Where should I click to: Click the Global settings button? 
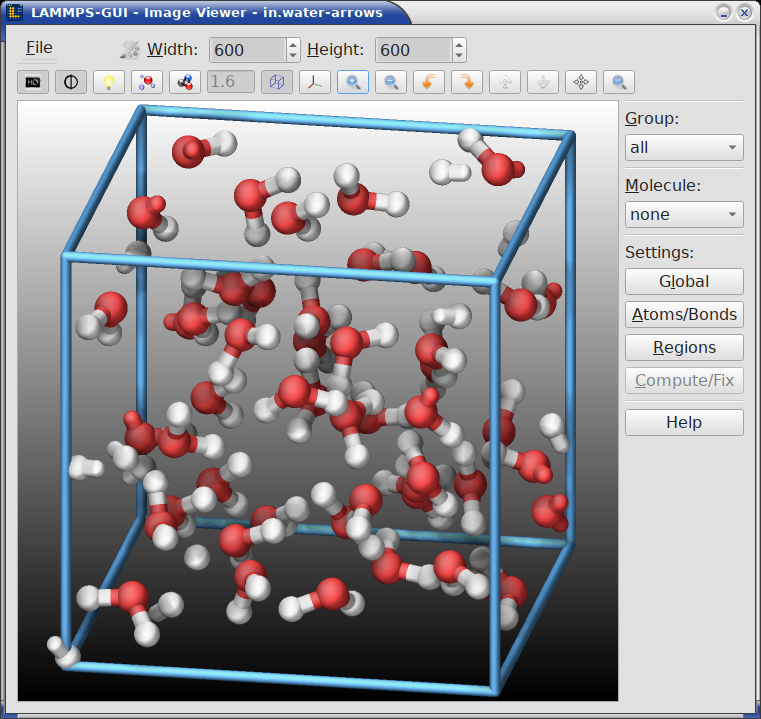click(684, 281)
